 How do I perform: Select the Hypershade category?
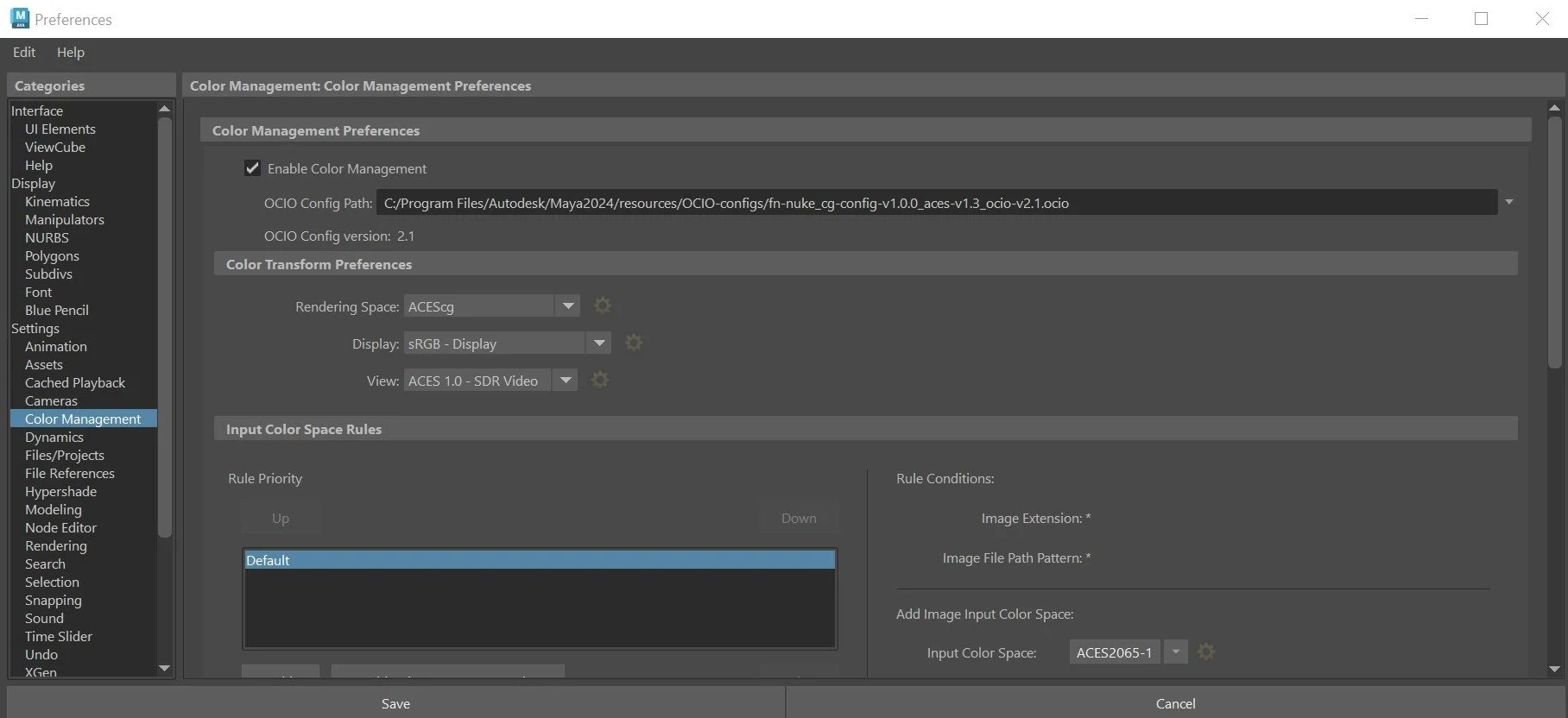coord(60,491)
